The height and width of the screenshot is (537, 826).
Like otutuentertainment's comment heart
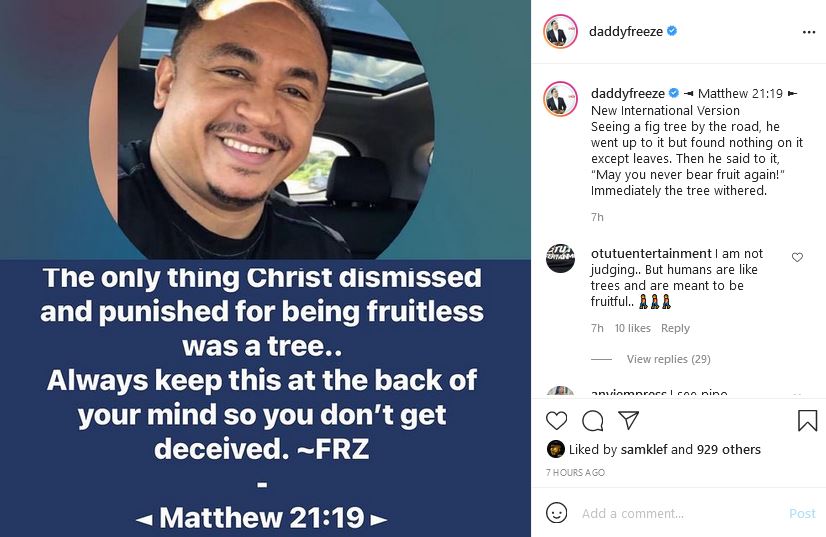pos(797,257)
